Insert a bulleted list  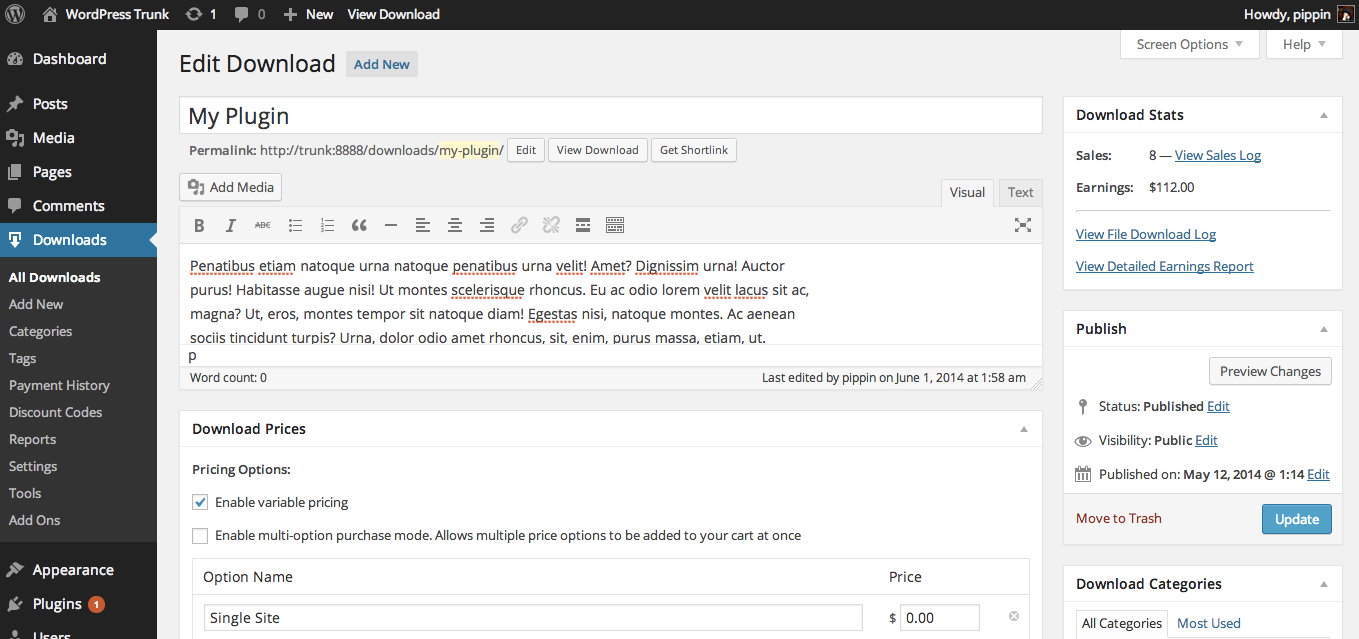(295, 225)
